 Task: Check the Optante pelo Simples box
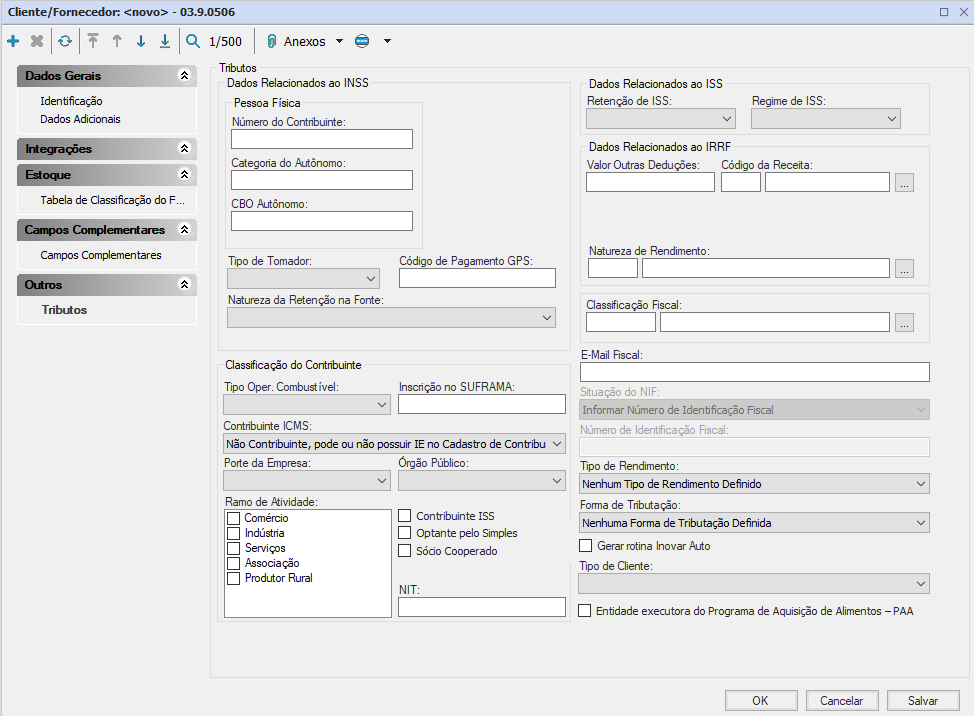point(405,533)
